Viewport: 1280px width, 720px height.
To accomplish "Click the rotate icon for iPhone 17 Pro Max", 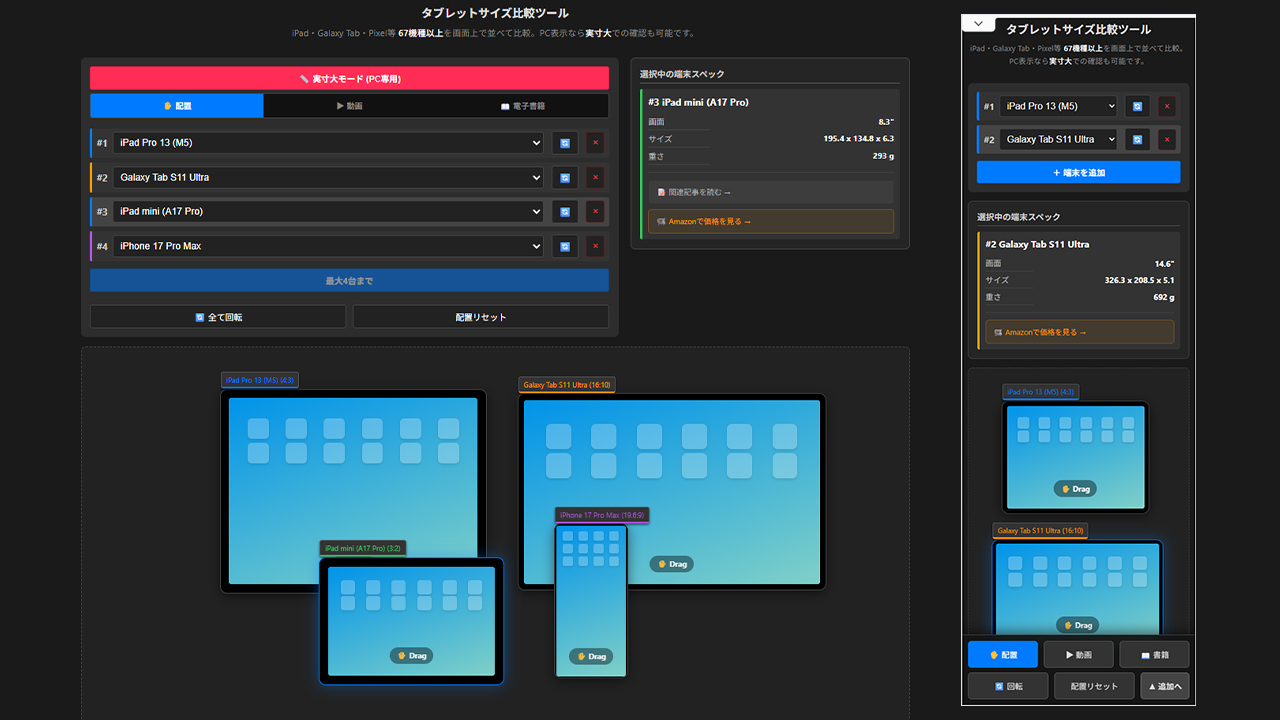I will 565,246.
